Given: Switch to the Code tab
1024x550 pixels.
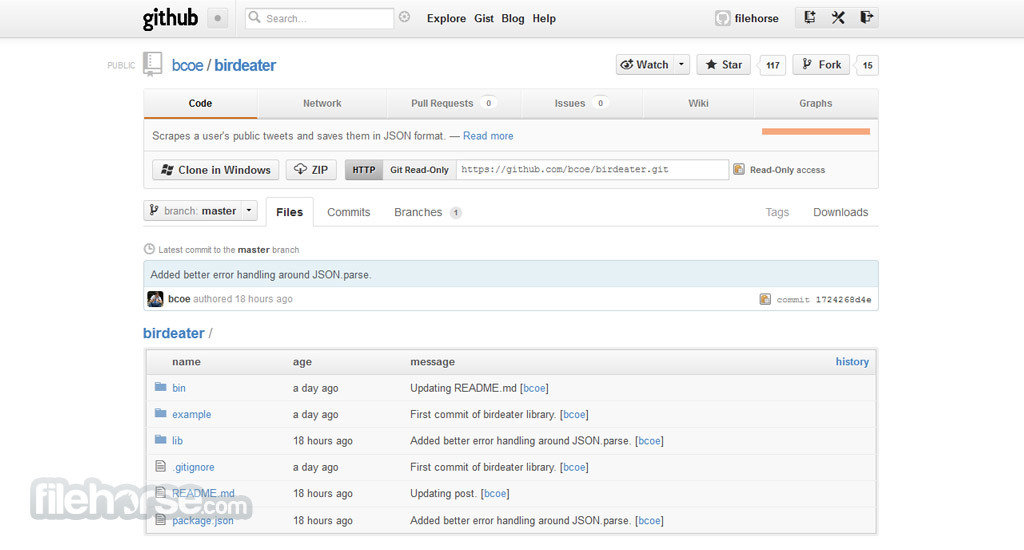Looking at the screenshot, I should 200,103.
